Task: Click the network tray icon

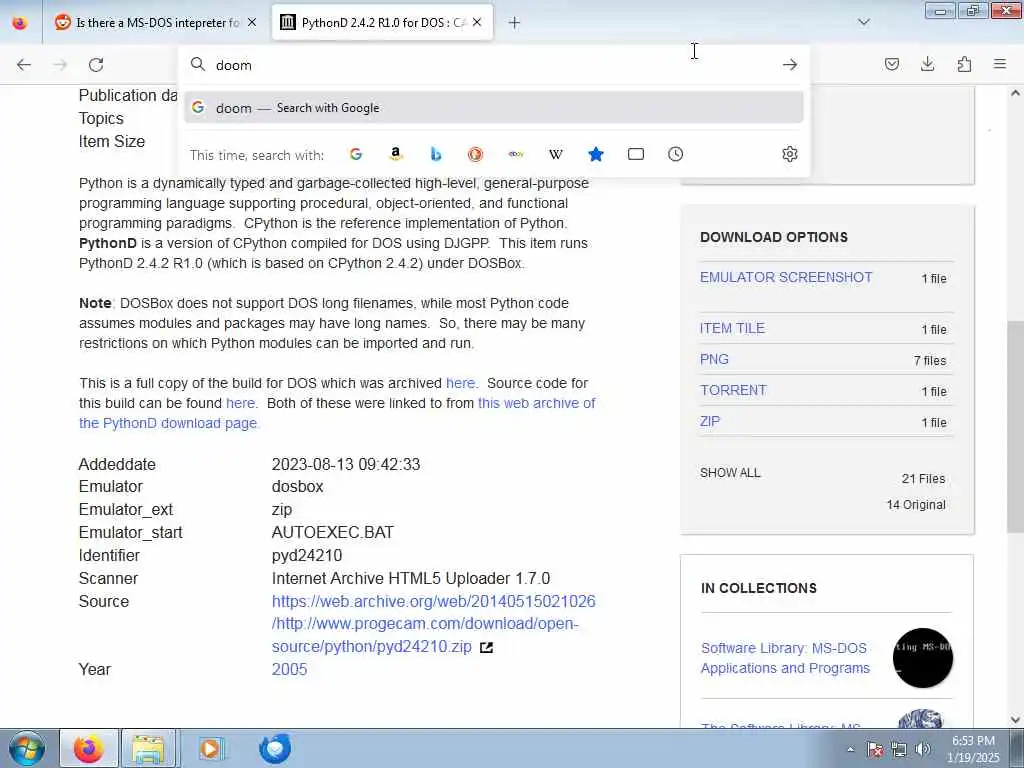Action: [x=899, y=749]
